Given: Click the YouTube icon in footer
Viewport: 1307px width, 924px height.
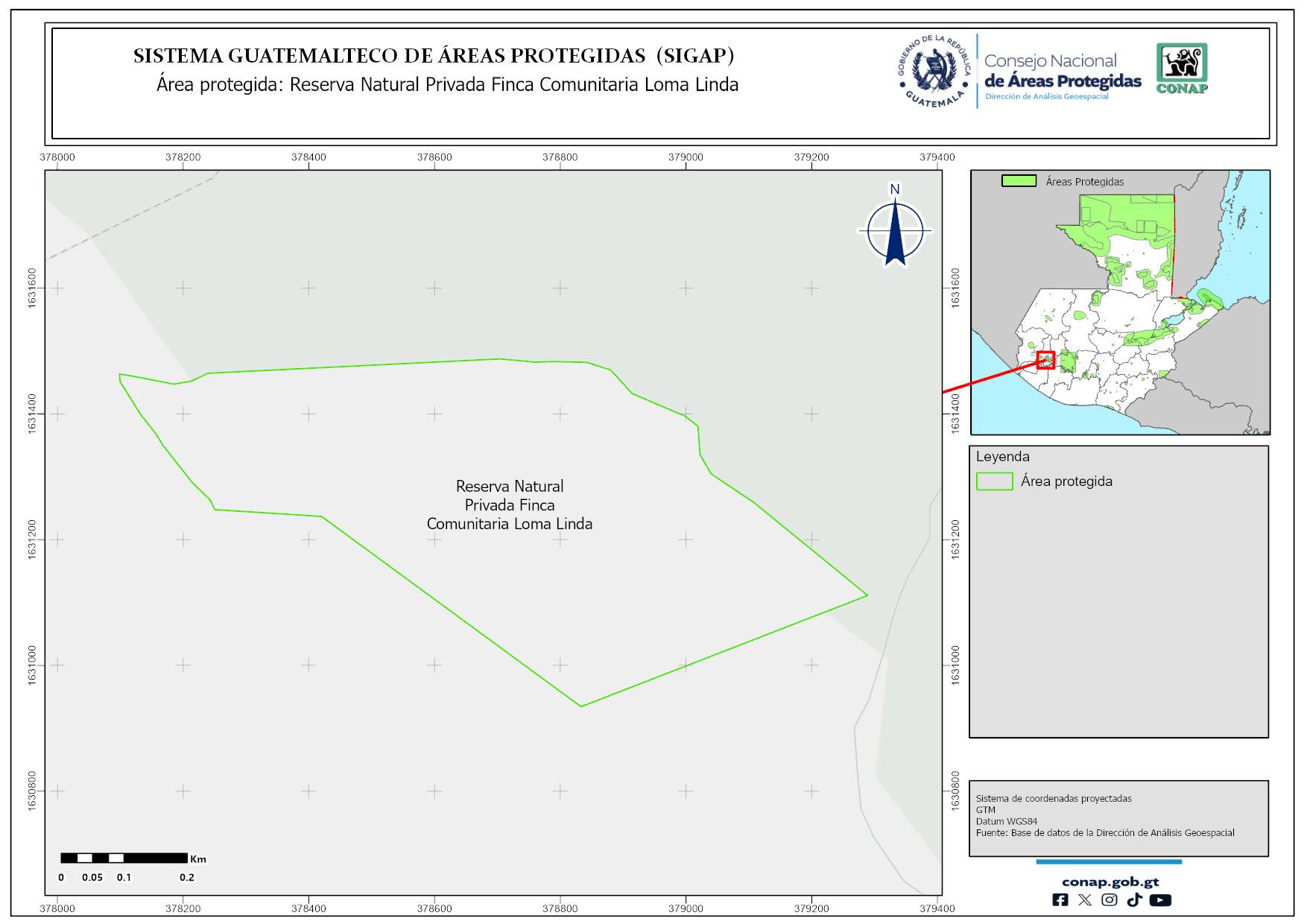Looking at the screenshot, I should (1159, 900).
